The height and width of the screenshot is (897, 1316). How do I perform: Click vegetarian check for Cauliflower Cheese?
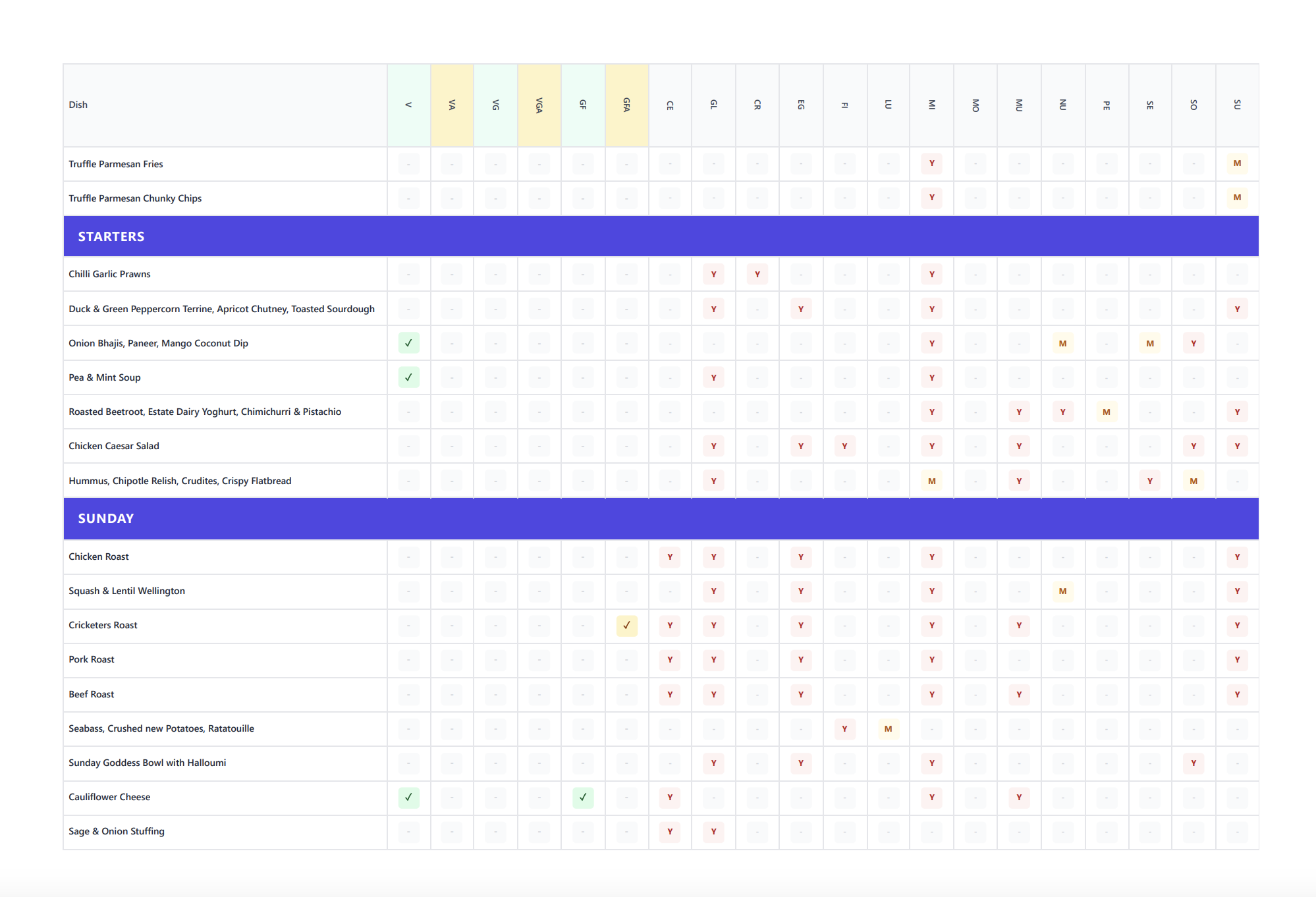pyautogui.click(x=408, y=797)
